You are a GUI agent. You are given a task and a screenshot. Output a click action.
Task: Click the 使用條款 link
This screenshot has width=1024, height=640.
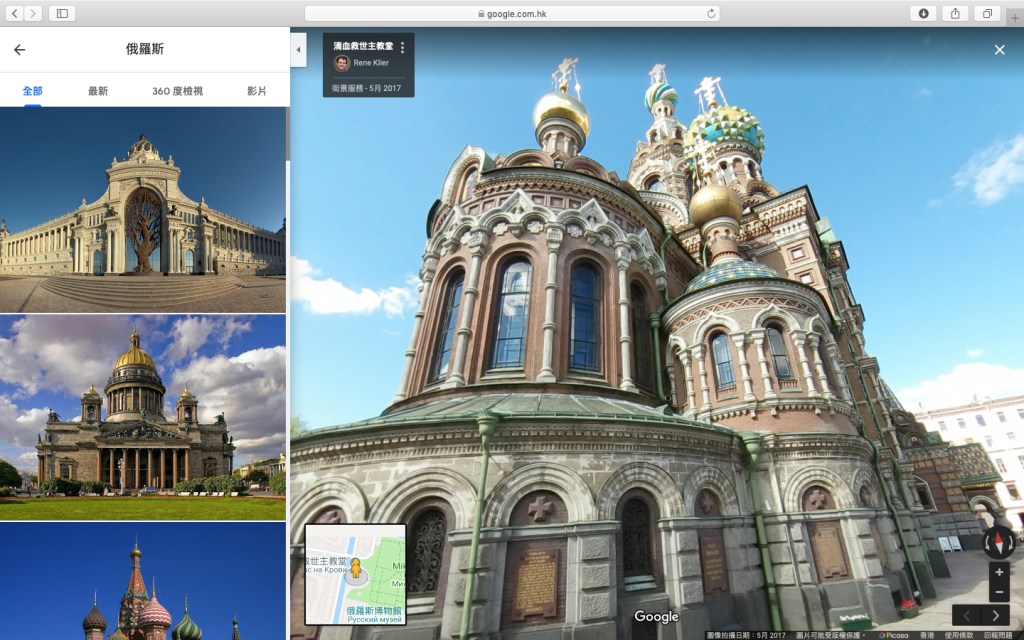(961, 635)
